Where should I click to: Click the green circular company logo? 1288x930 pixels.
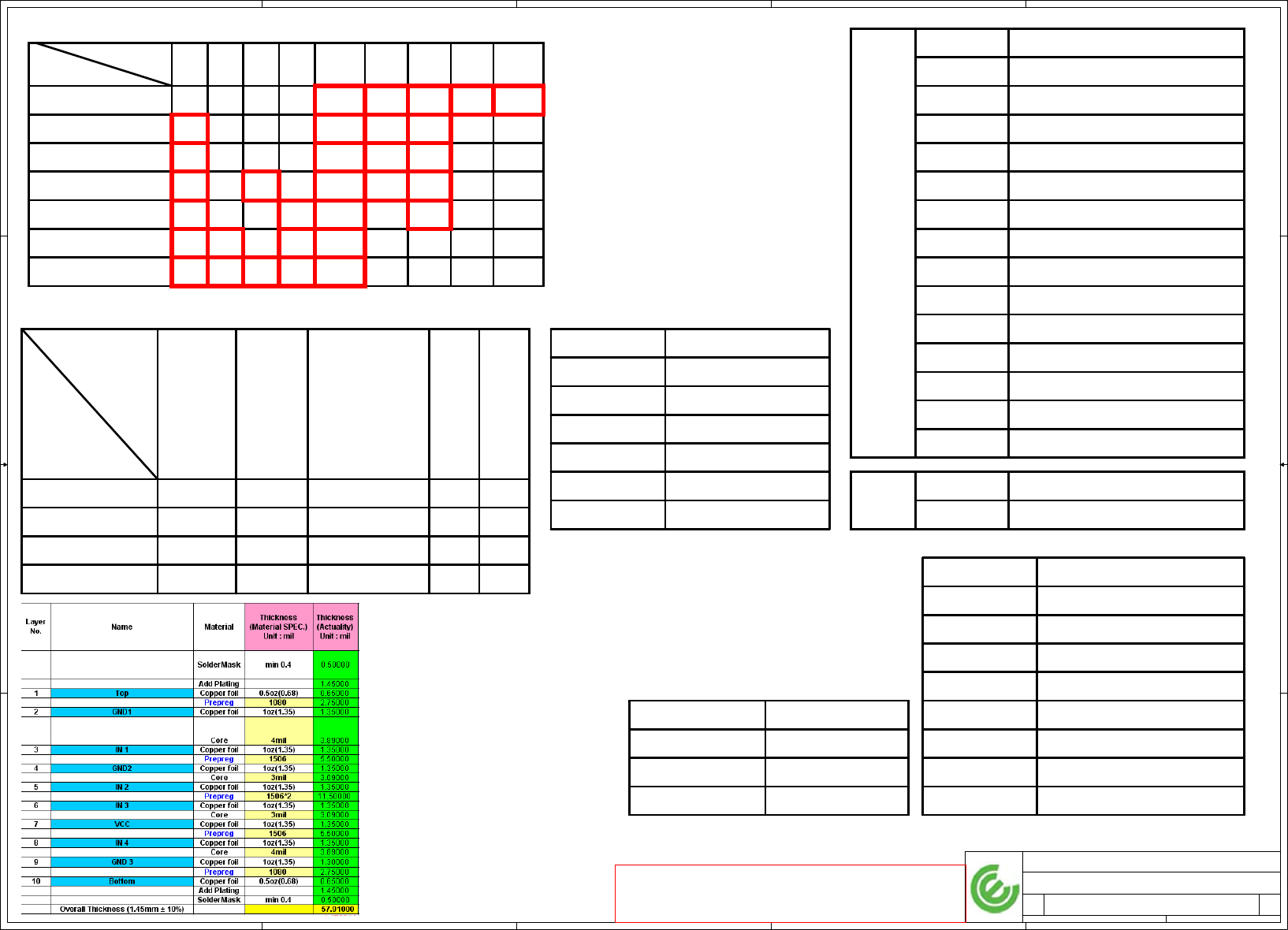995,889
